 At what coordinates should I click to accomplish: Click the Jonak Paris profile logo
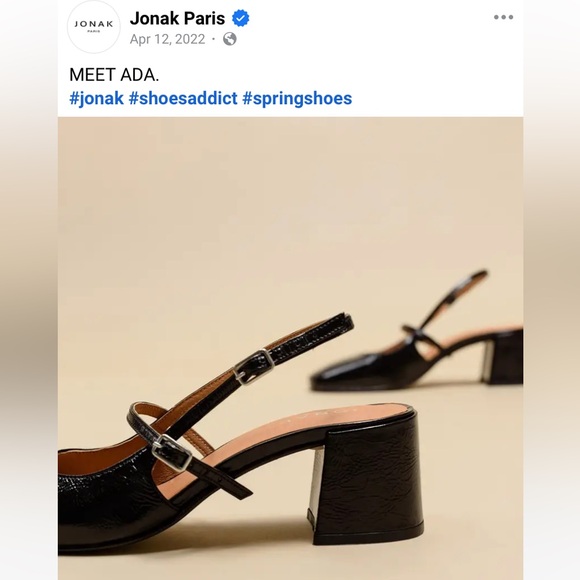tap(94, 27)
